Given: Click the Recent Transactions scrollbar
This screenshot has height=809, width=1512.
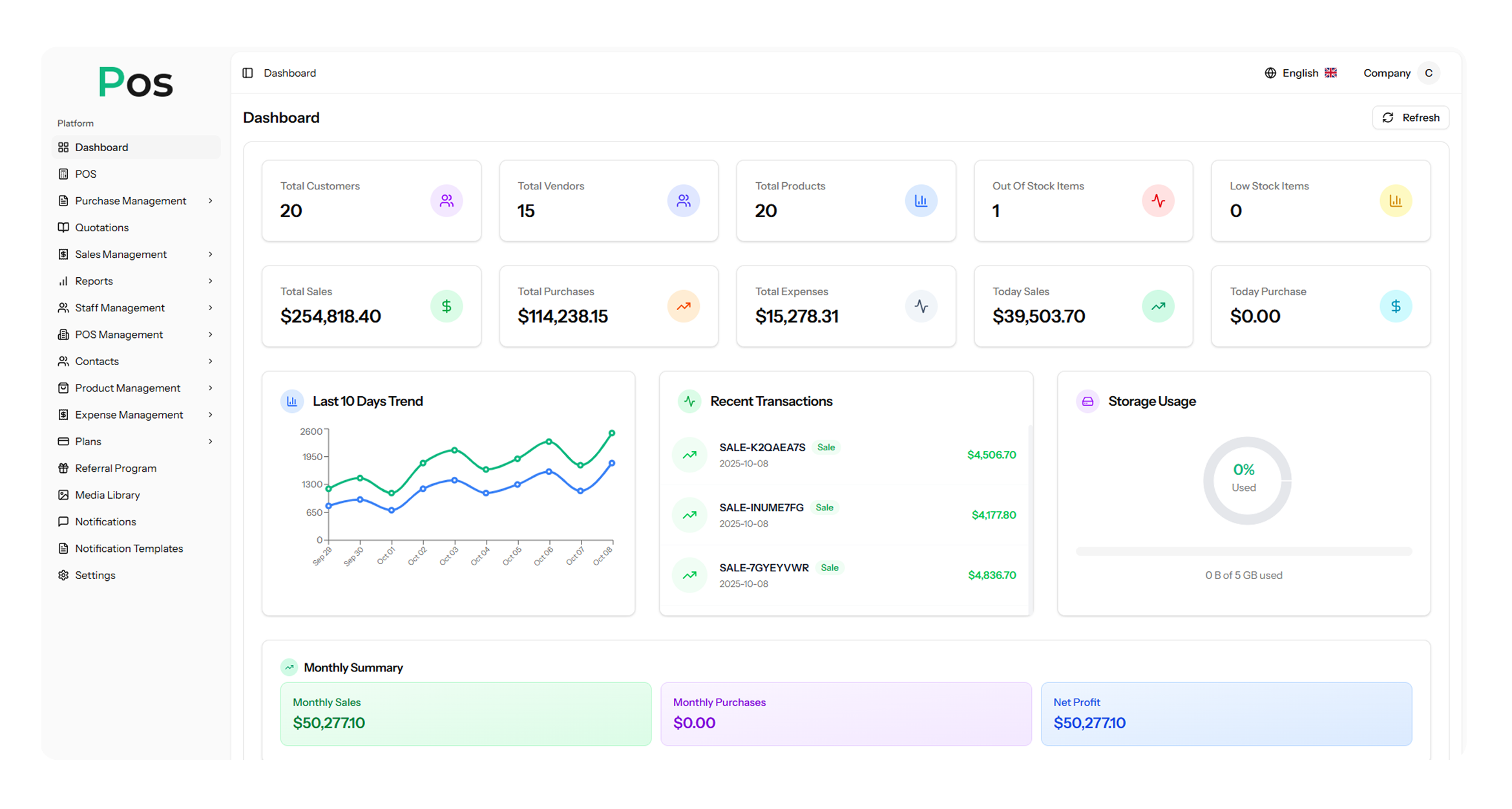Looking at the screenshot, I should pyautogui.click(x=1030, y=517).
